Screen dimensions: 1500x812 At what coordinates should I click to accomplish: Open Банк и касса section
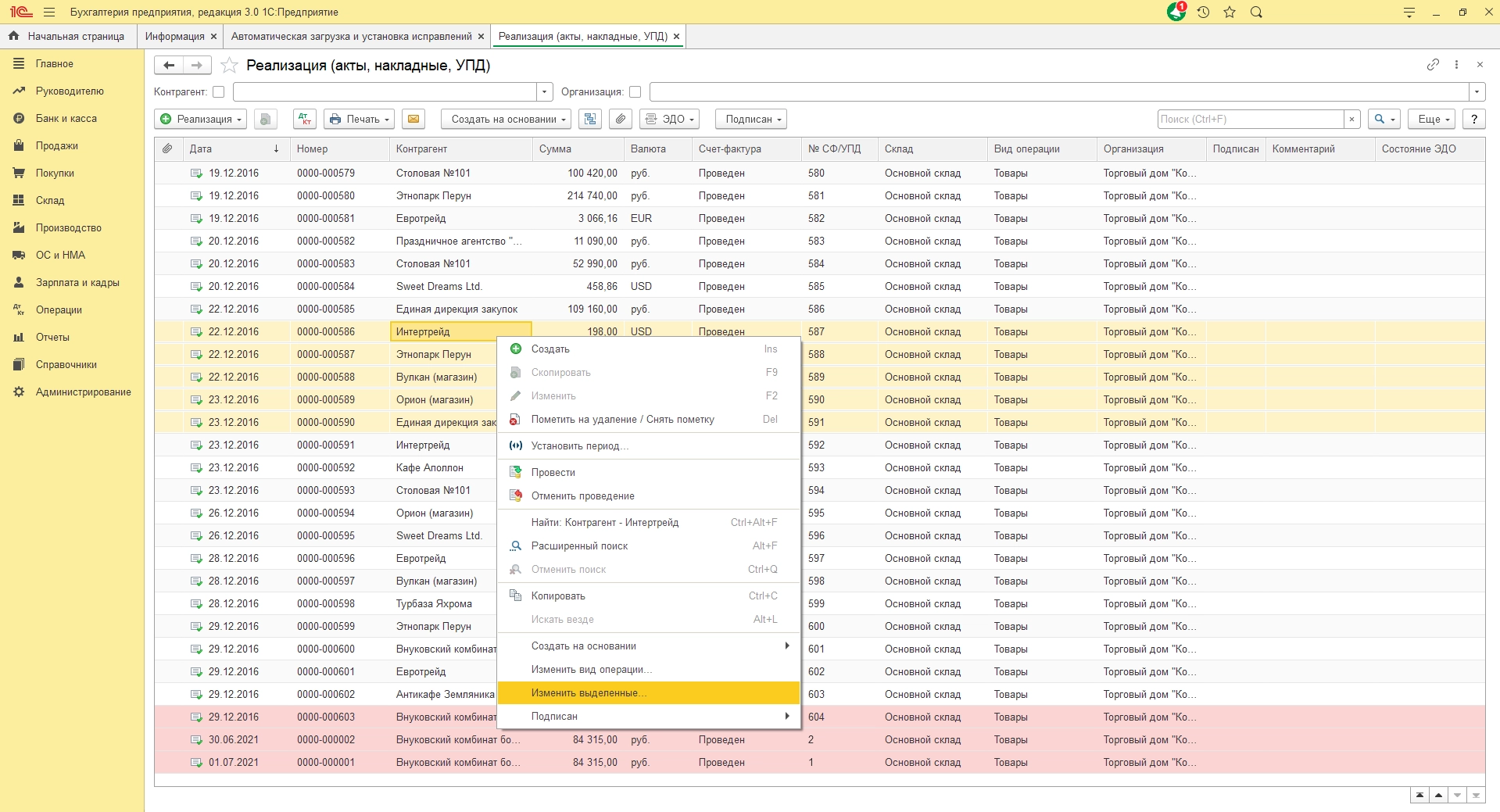tap(66, 119)
